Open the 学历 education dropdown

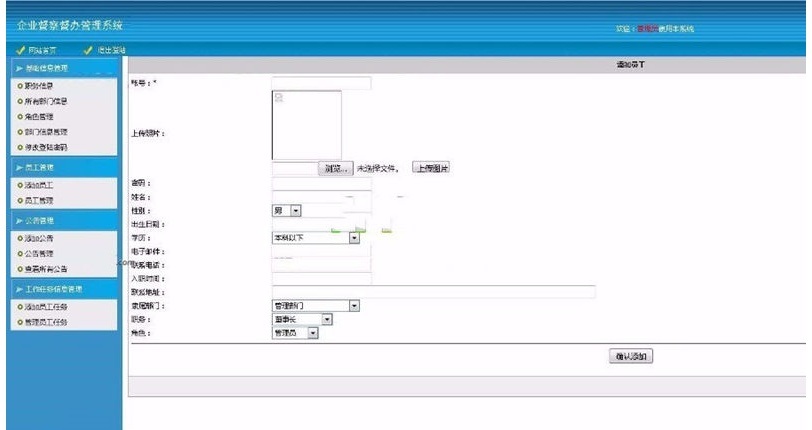(x=353, y=238)
